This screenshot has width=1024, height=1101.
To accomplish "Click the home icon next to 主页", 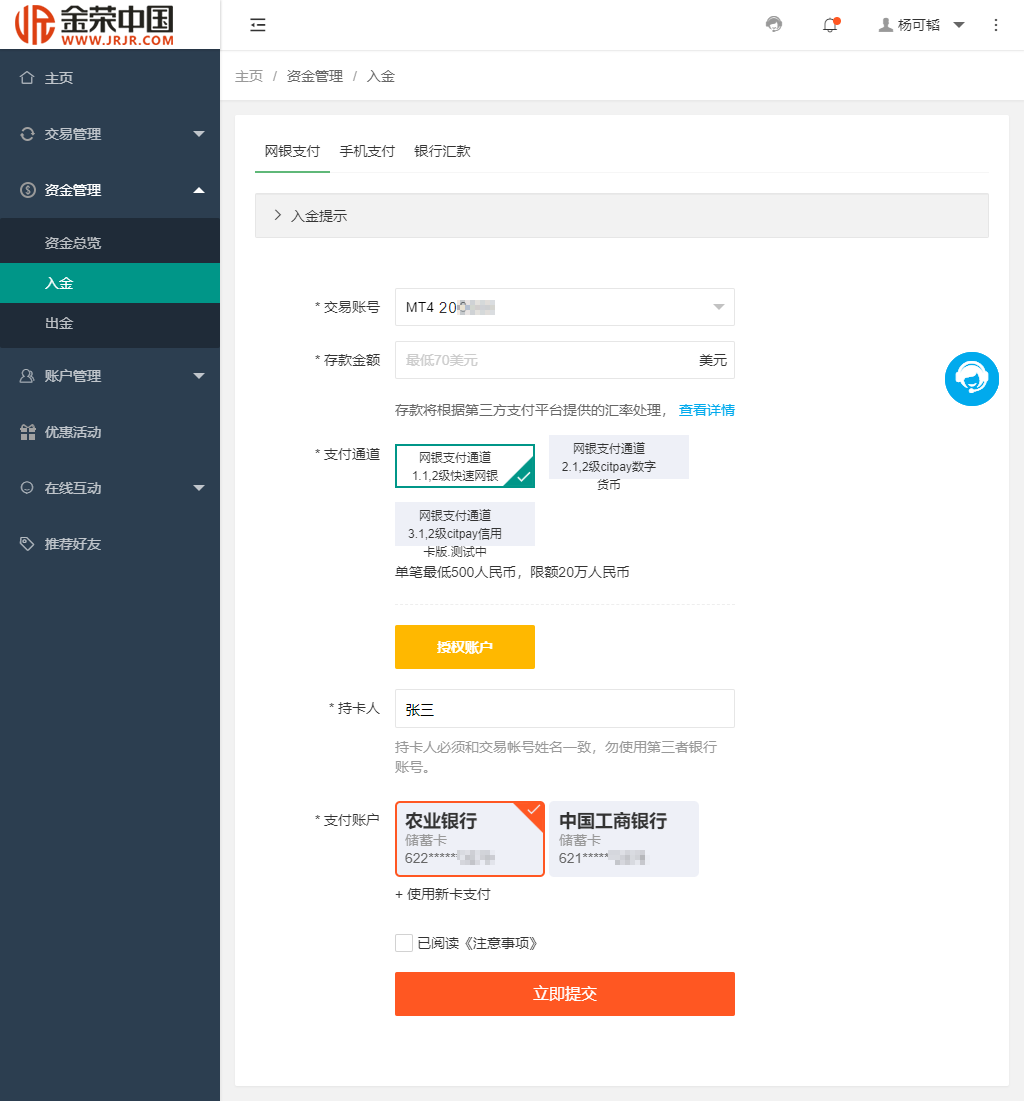I will [x=27, y=77].
